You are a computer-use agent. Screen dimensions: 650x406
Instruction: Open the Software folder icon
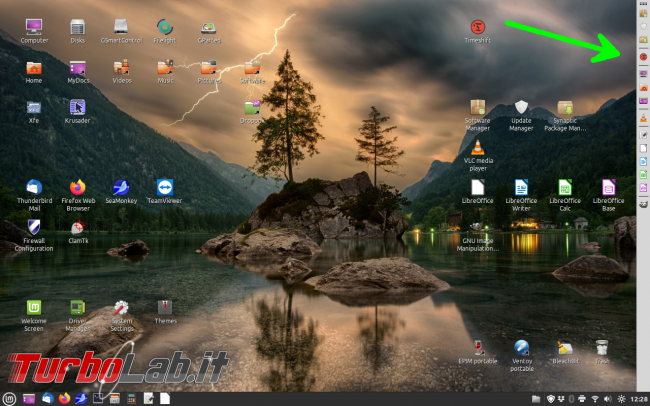pos(252,68)
